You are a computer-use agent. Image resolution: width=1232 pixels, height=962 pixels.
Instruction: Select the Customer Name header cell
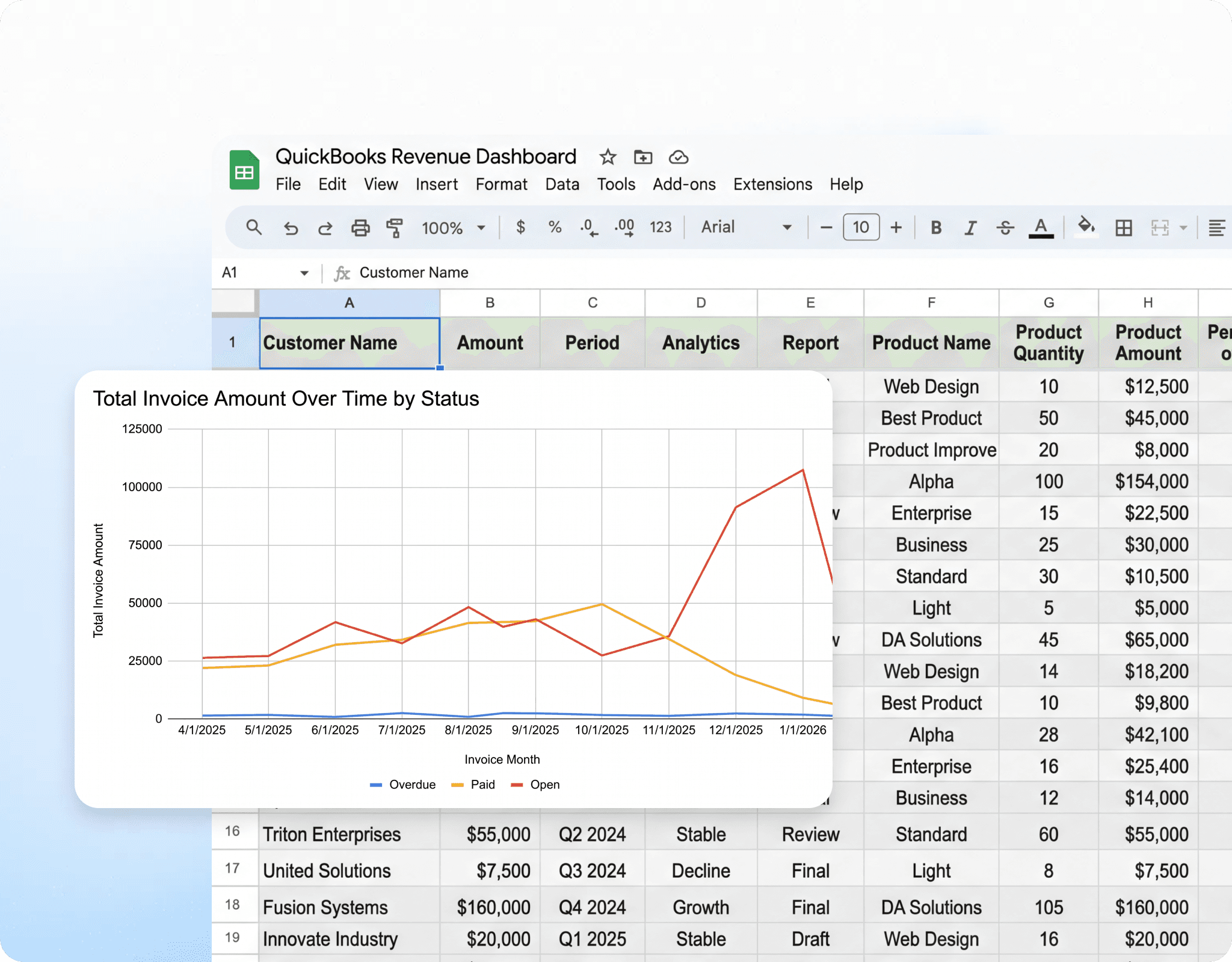[350, 343]
